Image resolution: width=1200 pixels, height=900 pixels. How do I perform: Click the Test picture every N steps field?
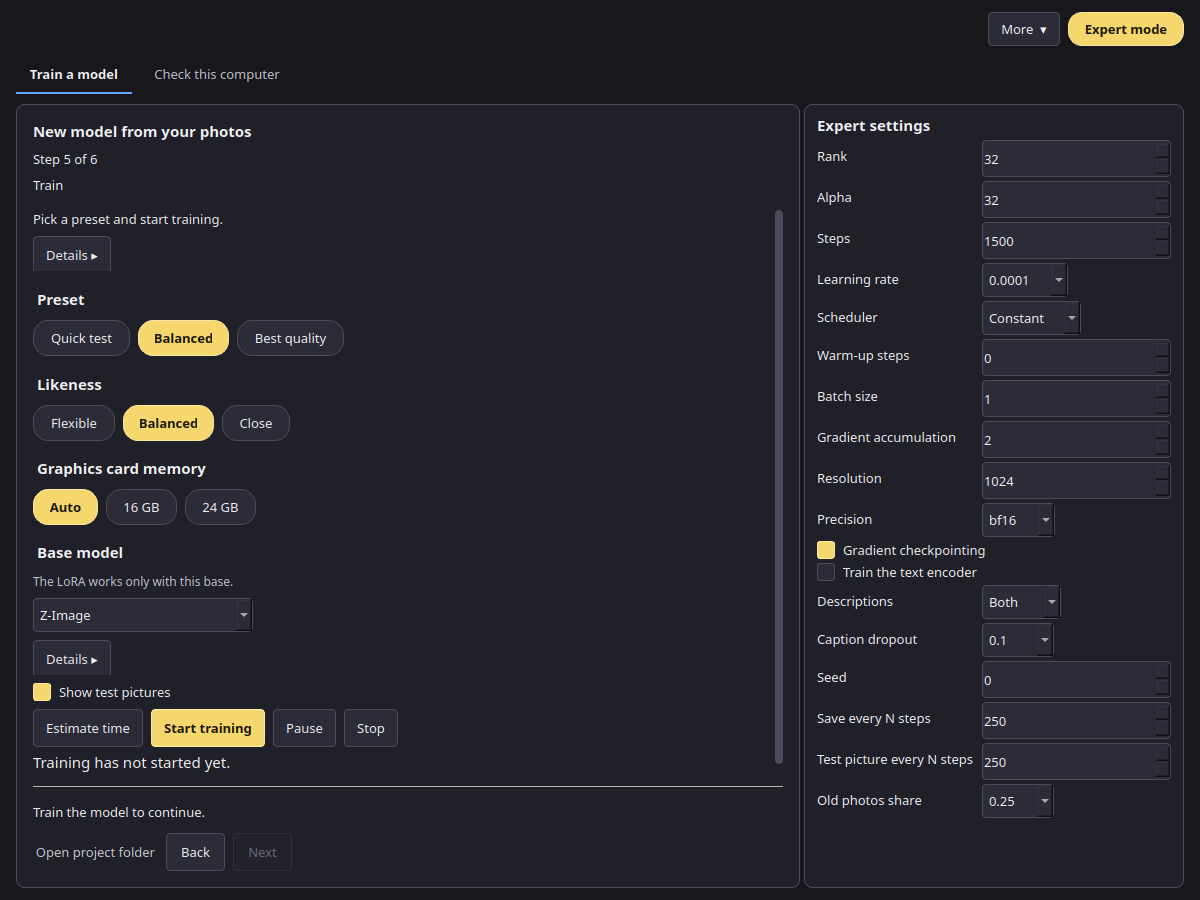click(1076, 762)
